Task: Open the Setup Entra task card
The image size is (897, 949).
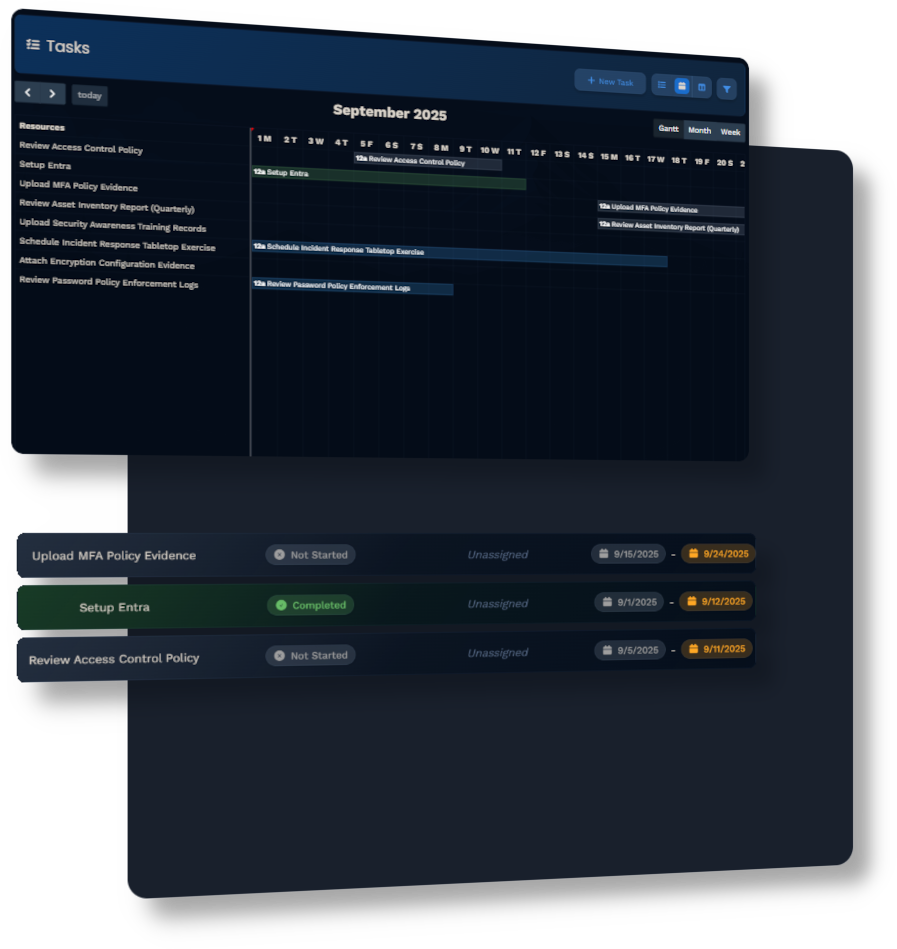Action: pos(386,605)
